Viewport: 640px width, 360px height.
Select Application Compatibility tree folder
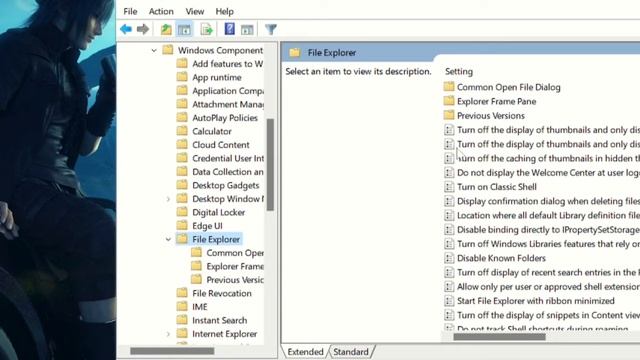pyautogui.click(x=220, y=91)
